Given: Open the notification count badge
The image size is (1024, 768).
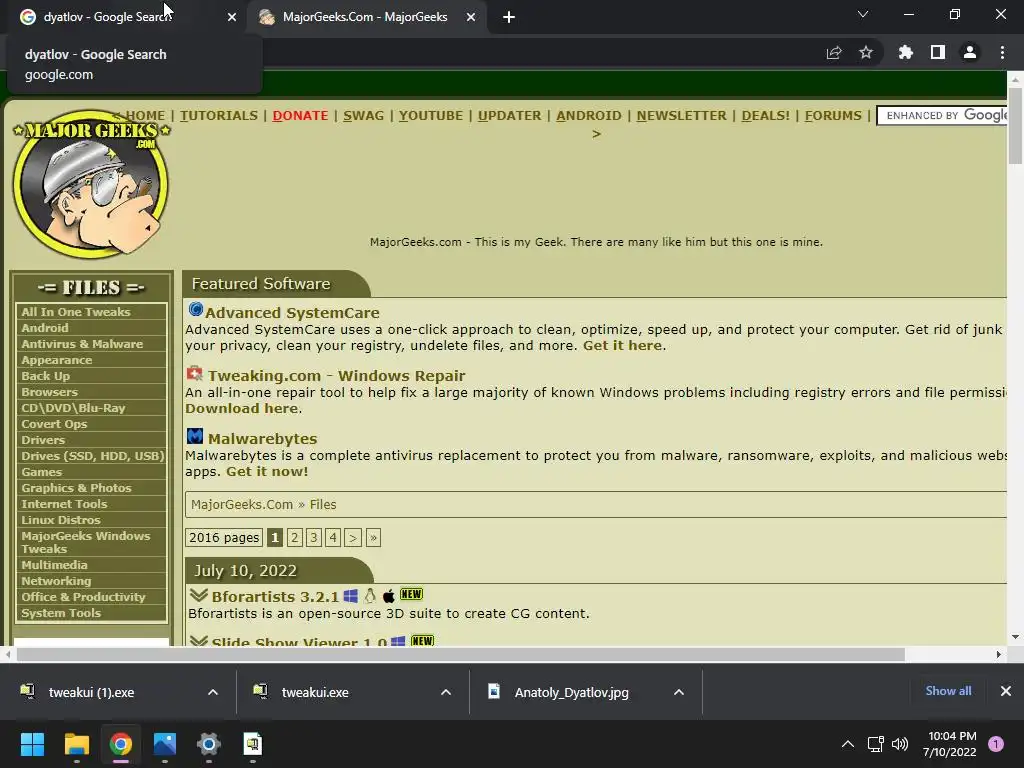Looking at the screenshot, I should [996, 744].
